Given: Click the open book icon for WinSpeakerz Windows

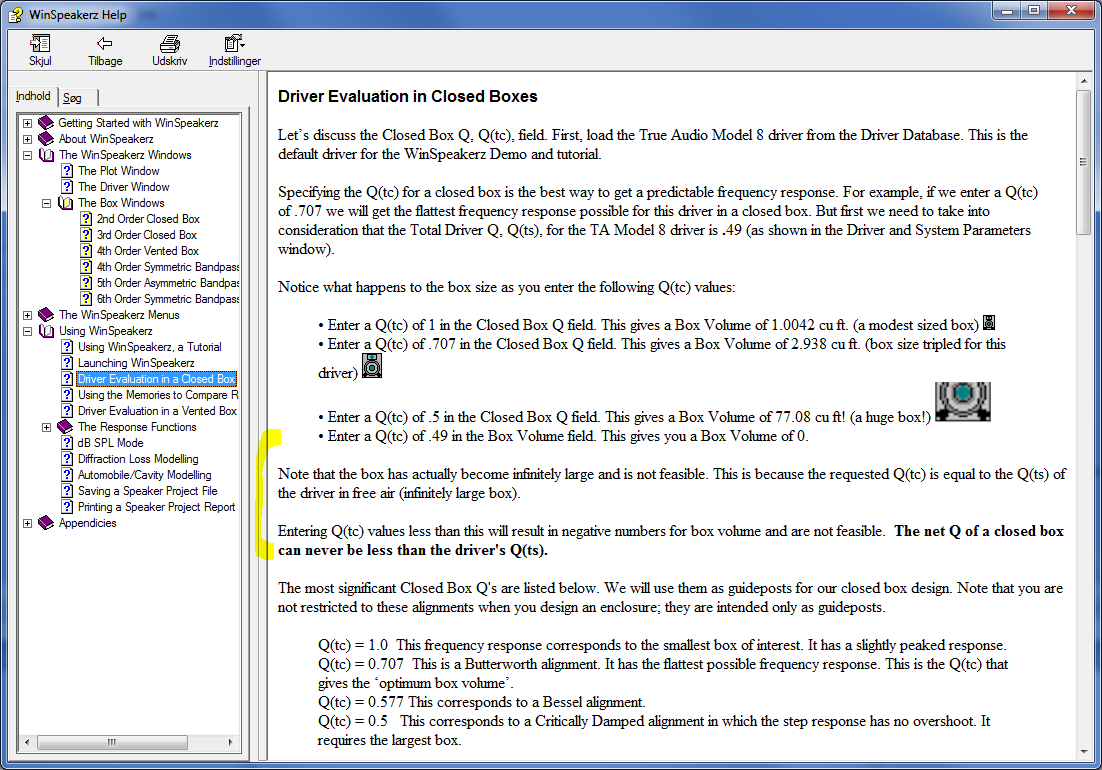Looking at the screenshot, I should click(x=46, y=155).
